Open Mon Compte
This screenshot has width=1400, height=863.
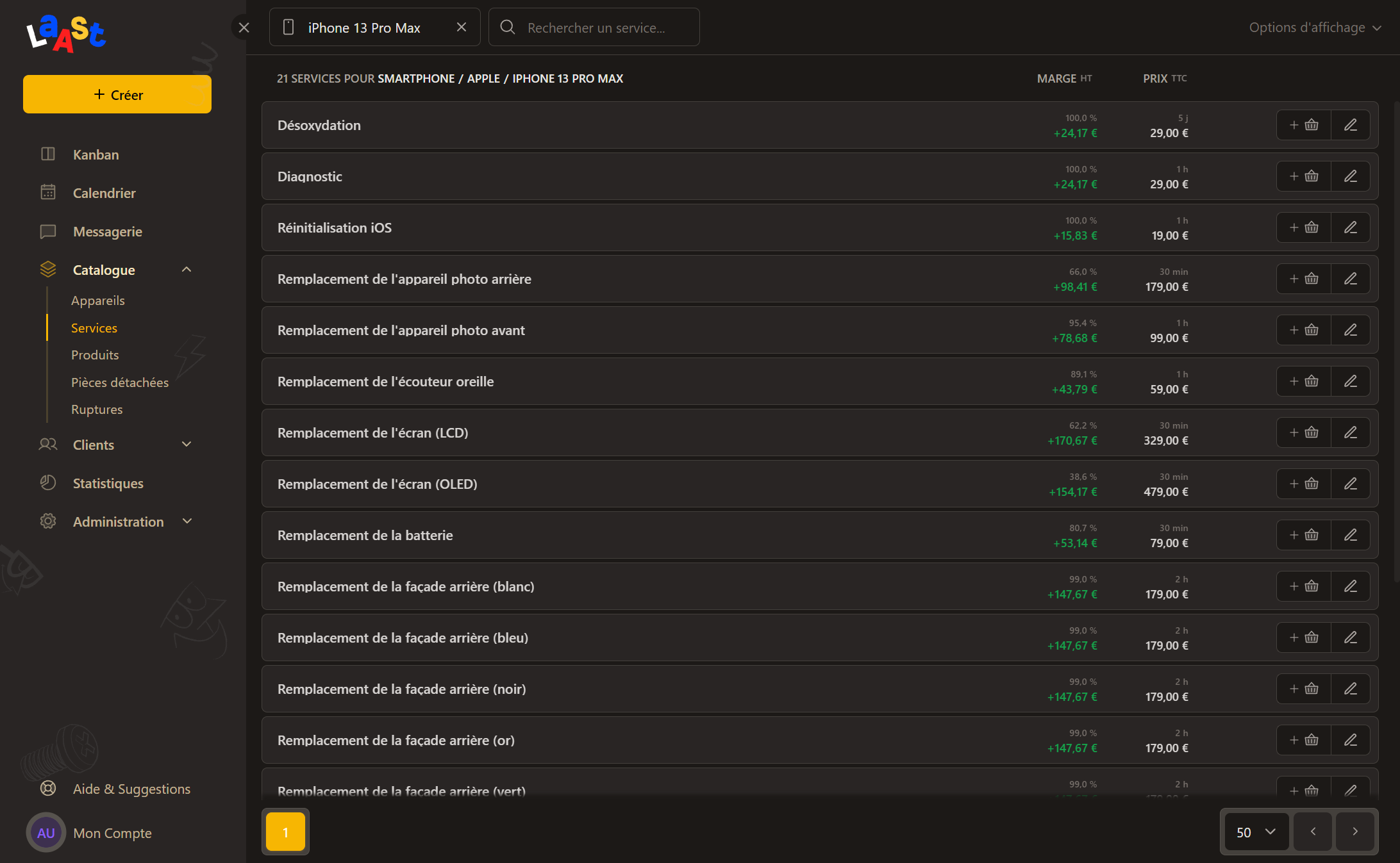point(113,833)
